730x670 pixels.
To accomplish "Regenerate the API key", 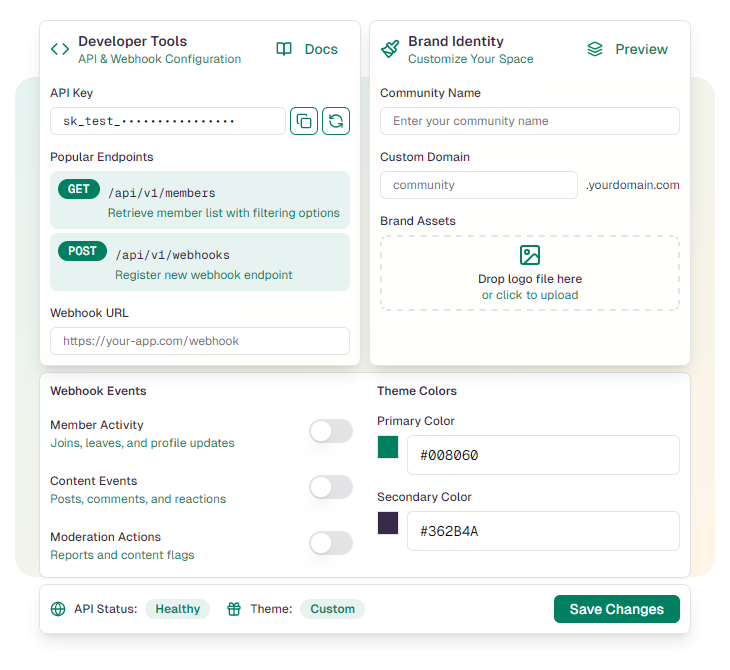I will (336, 121).
